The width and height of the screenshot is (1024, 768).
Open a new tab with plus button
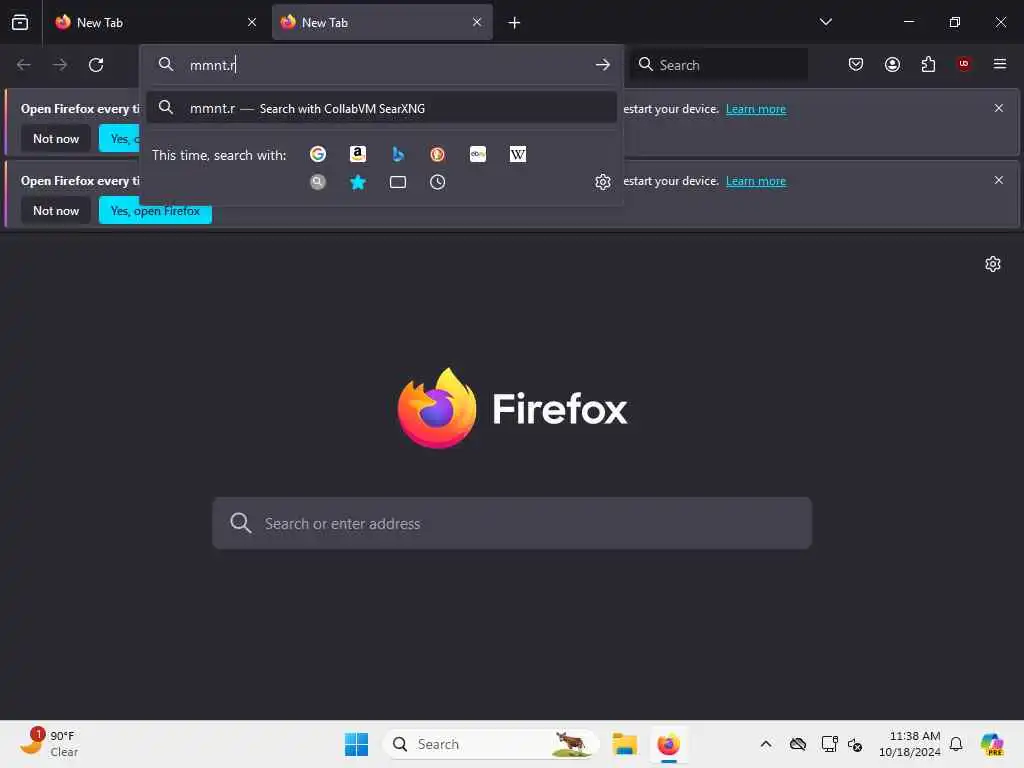[x=515, y=23]
